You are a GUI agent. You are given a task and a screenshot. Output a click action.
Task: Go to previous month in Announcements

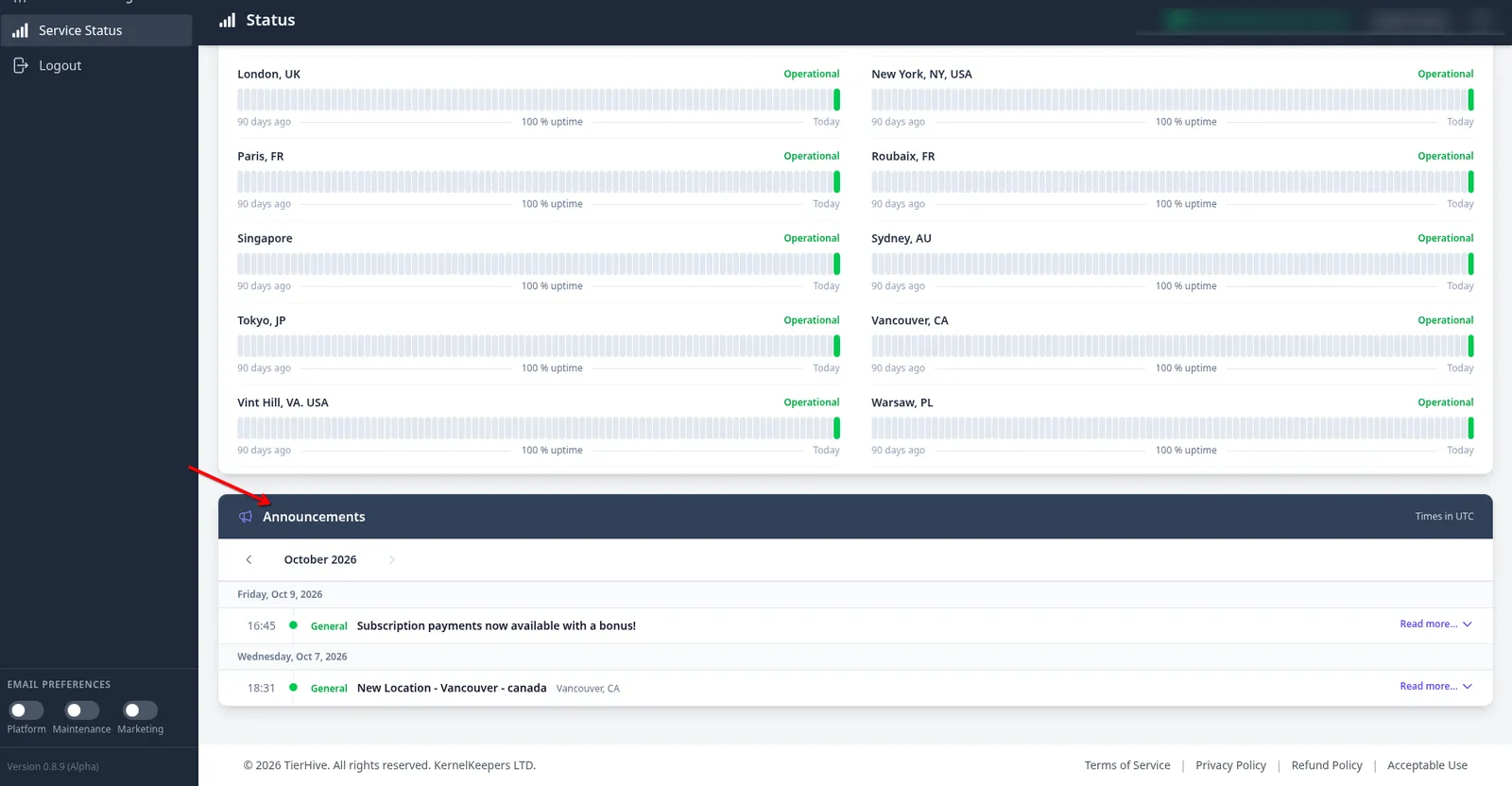pos(249,560)
